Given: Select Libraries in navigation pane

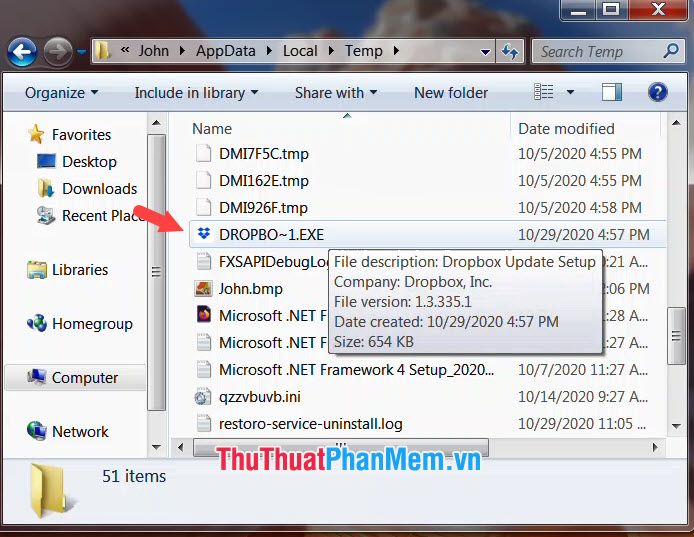Looking at the screenshot, I should point(80,270).
